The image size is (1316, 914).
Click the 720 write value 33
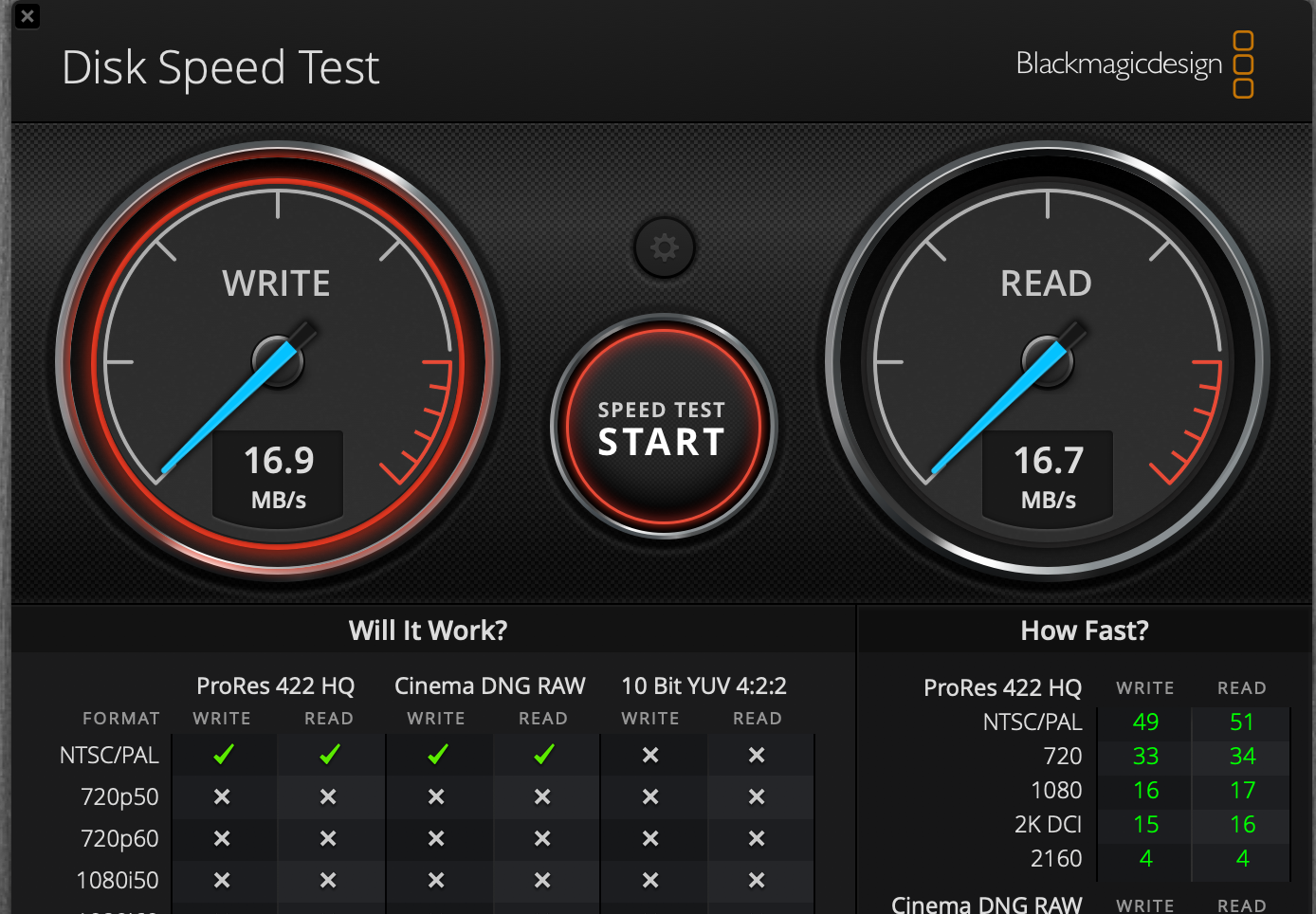tap(1146, 757)
